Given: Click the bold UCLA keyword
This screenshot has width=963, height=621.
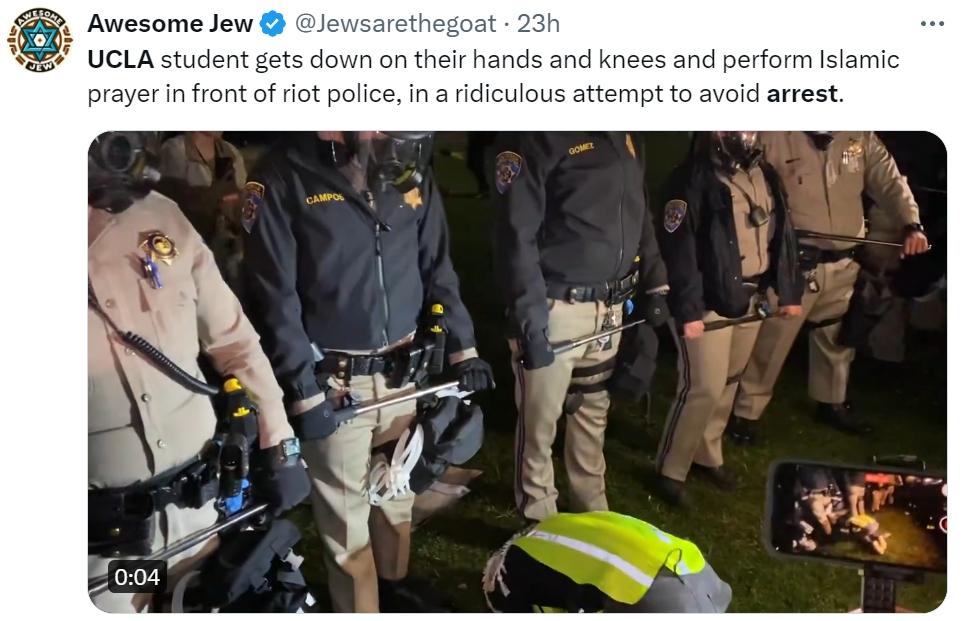Looking at the screenshot, I should (x=120, y=60).
